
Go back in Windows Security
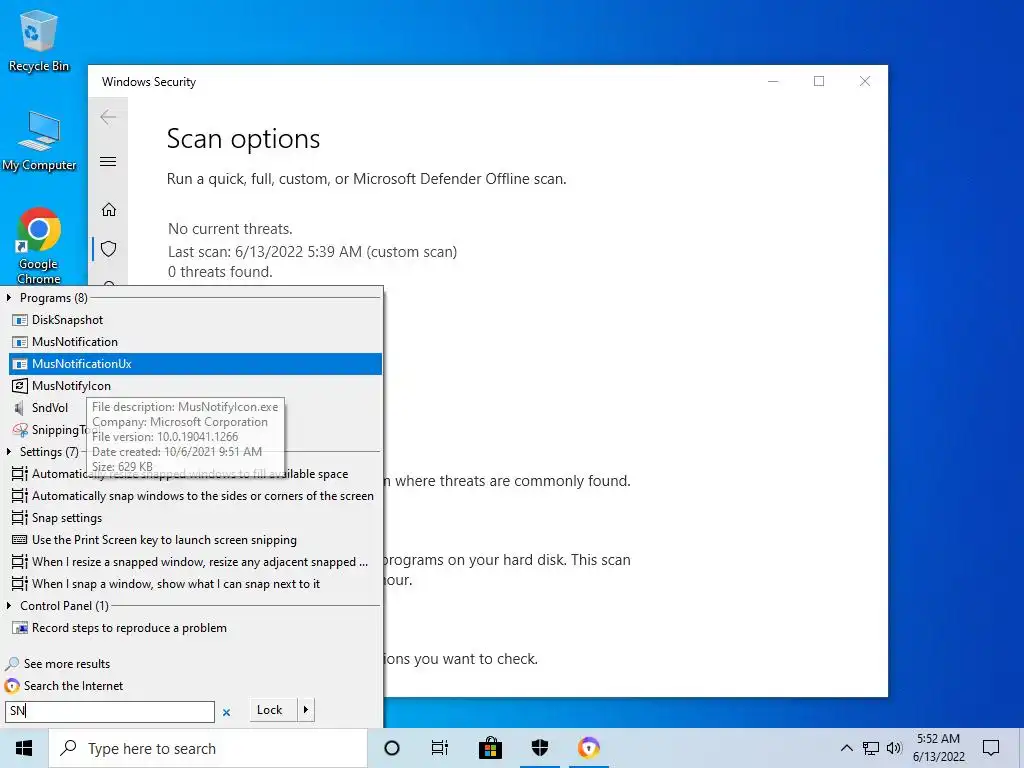108,118
